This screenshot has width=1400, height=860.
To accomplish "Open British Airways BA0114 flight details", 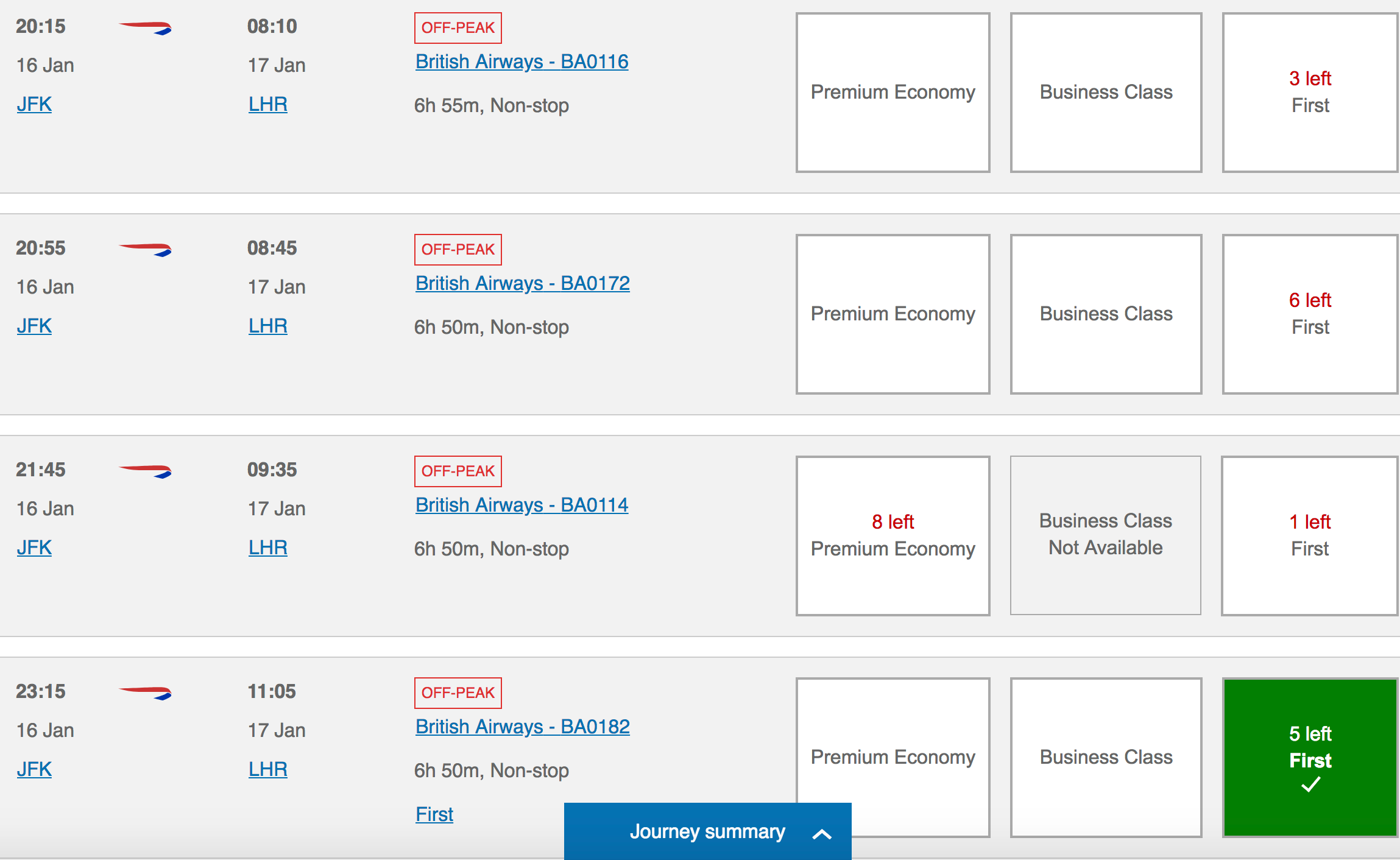I will pos(521,505).
